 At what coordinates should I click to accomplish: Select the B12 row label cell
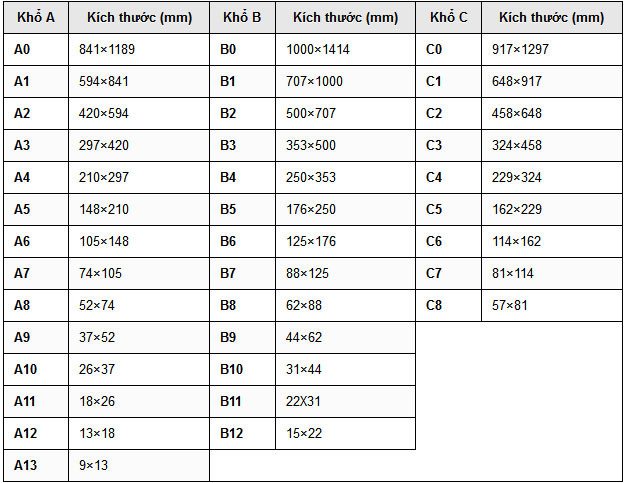(x=232, y=433)
